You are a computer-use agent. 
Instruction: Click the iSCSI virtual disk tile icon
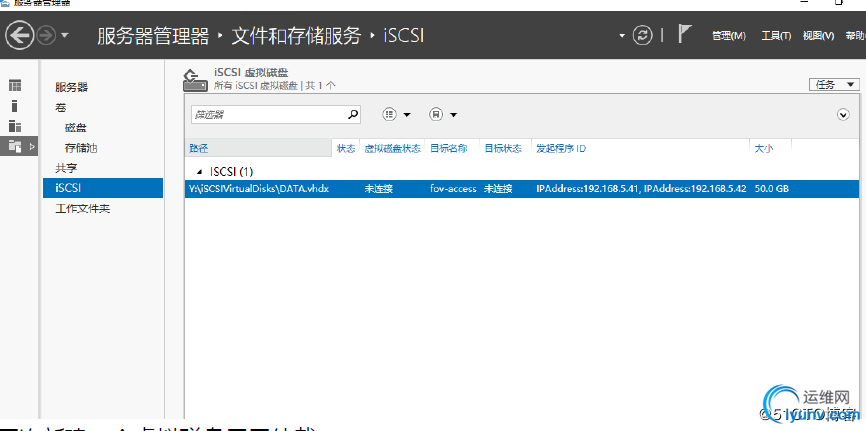click(x=195, y=80)
